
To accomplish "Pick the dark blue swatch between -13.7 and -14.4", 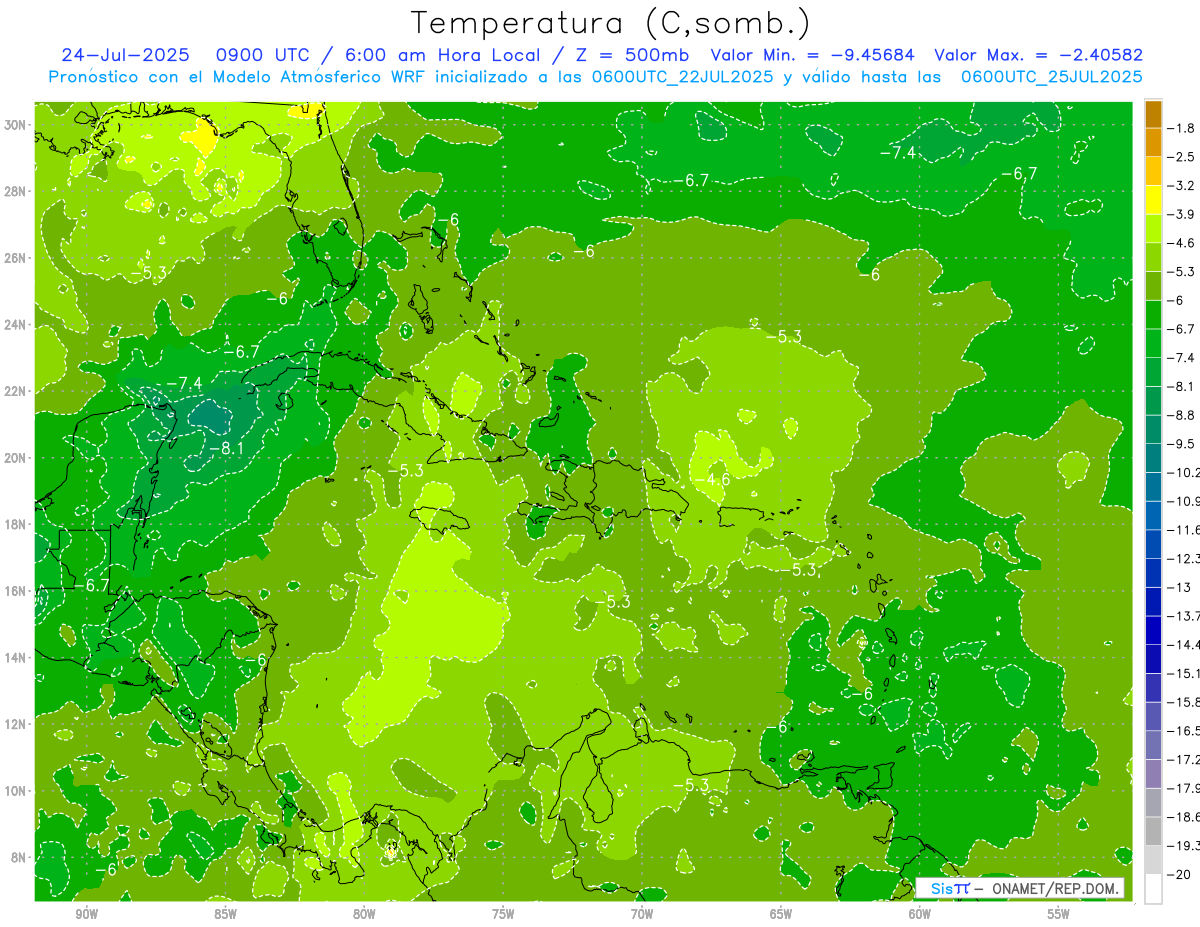I will point(1153,630).
